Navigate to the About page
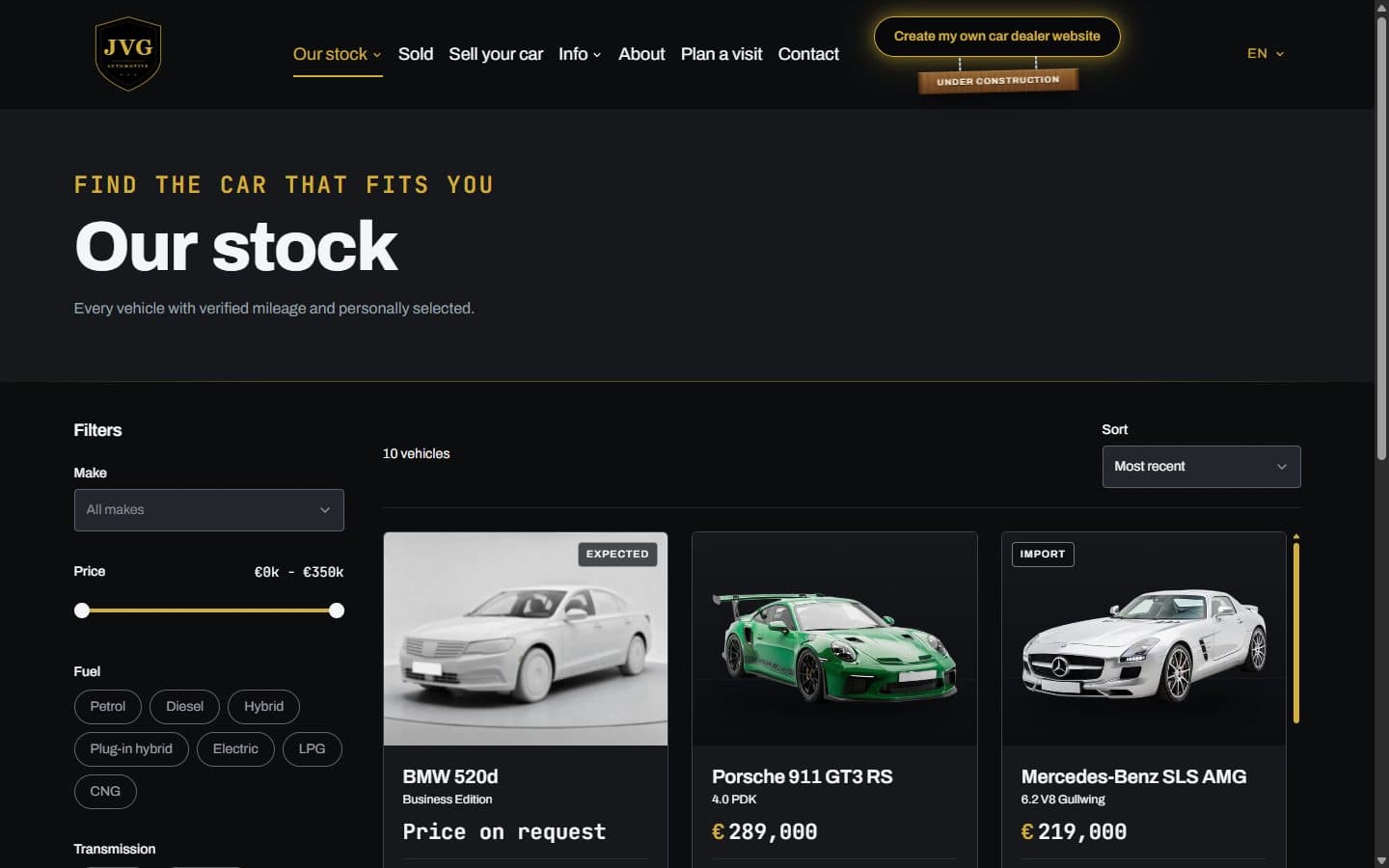 641,54
